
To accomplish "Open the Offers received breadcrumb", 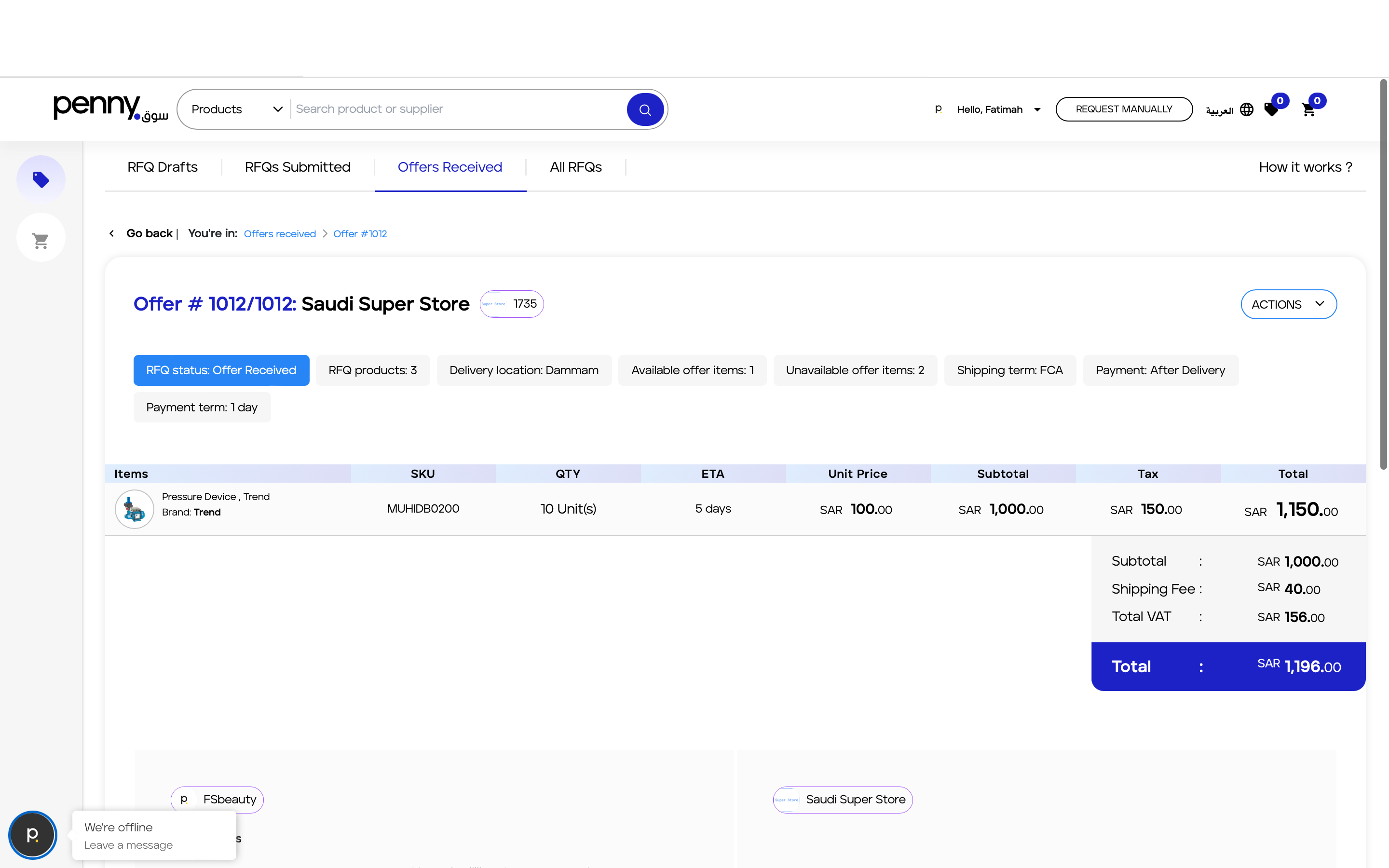I will click(280, 234).
